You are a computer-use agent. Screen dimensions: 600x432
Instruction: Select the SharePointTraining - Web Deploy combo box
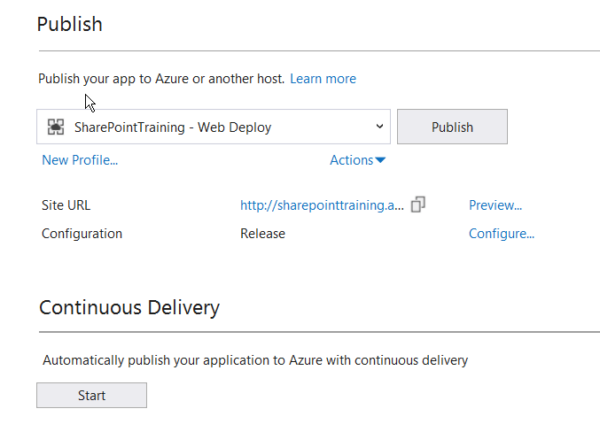(x=213, y=127)
